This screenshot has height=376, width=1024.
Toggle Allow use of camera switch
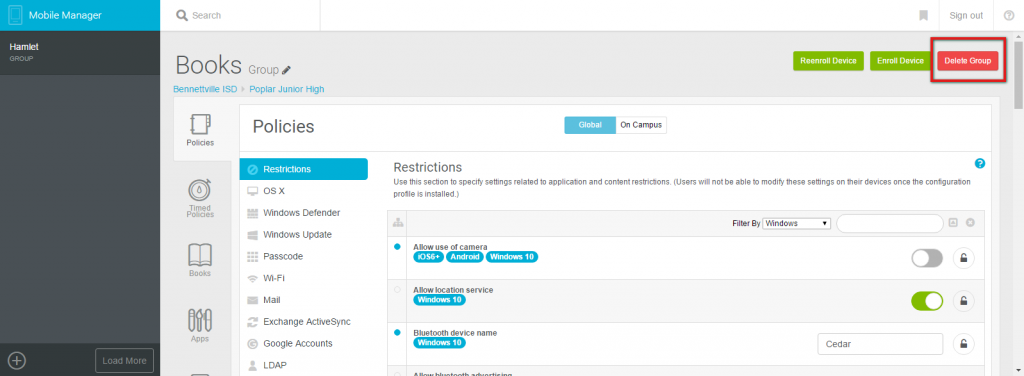click(927, 258)
